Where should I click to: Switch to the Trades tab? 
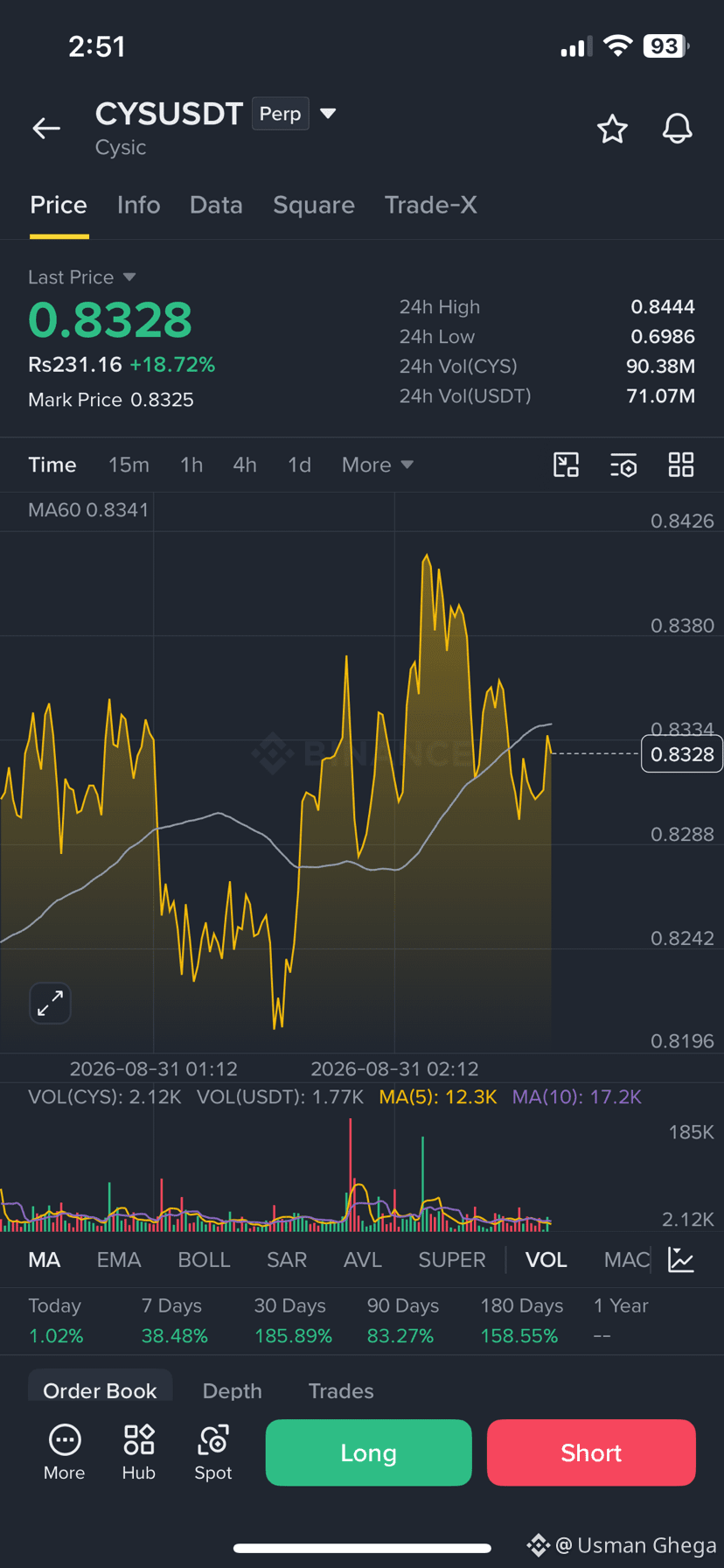click(x=341, y=1390)
